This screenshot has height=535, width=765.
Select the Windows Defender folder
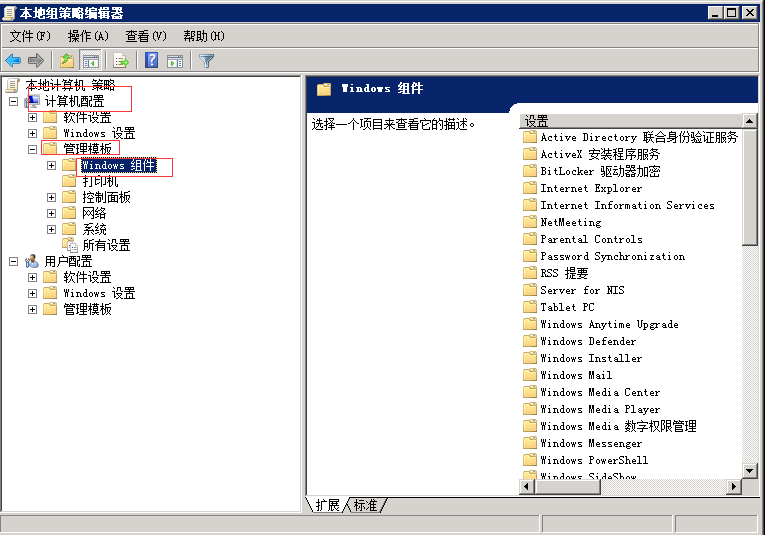[x=587, y=341]
